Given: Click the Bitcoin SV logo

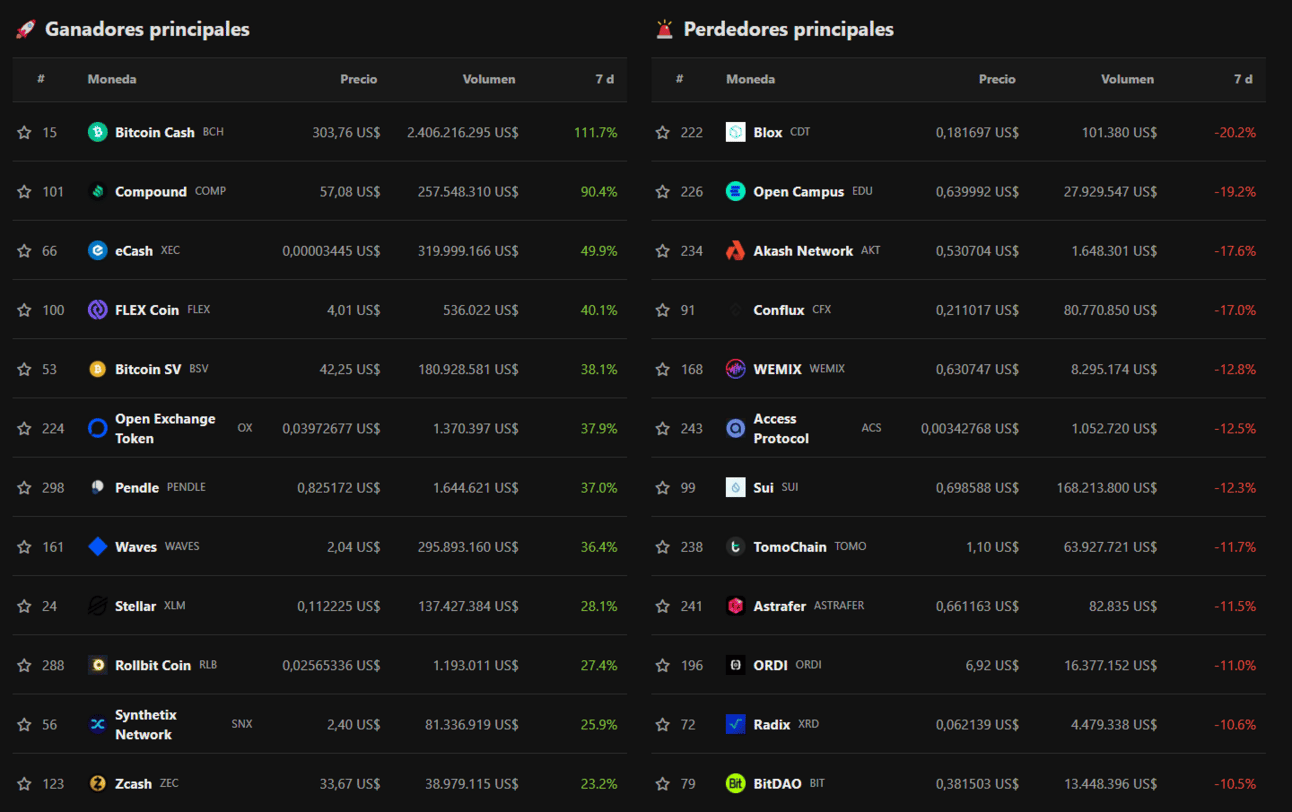Looking at the screenshot, I should [97, 369].
